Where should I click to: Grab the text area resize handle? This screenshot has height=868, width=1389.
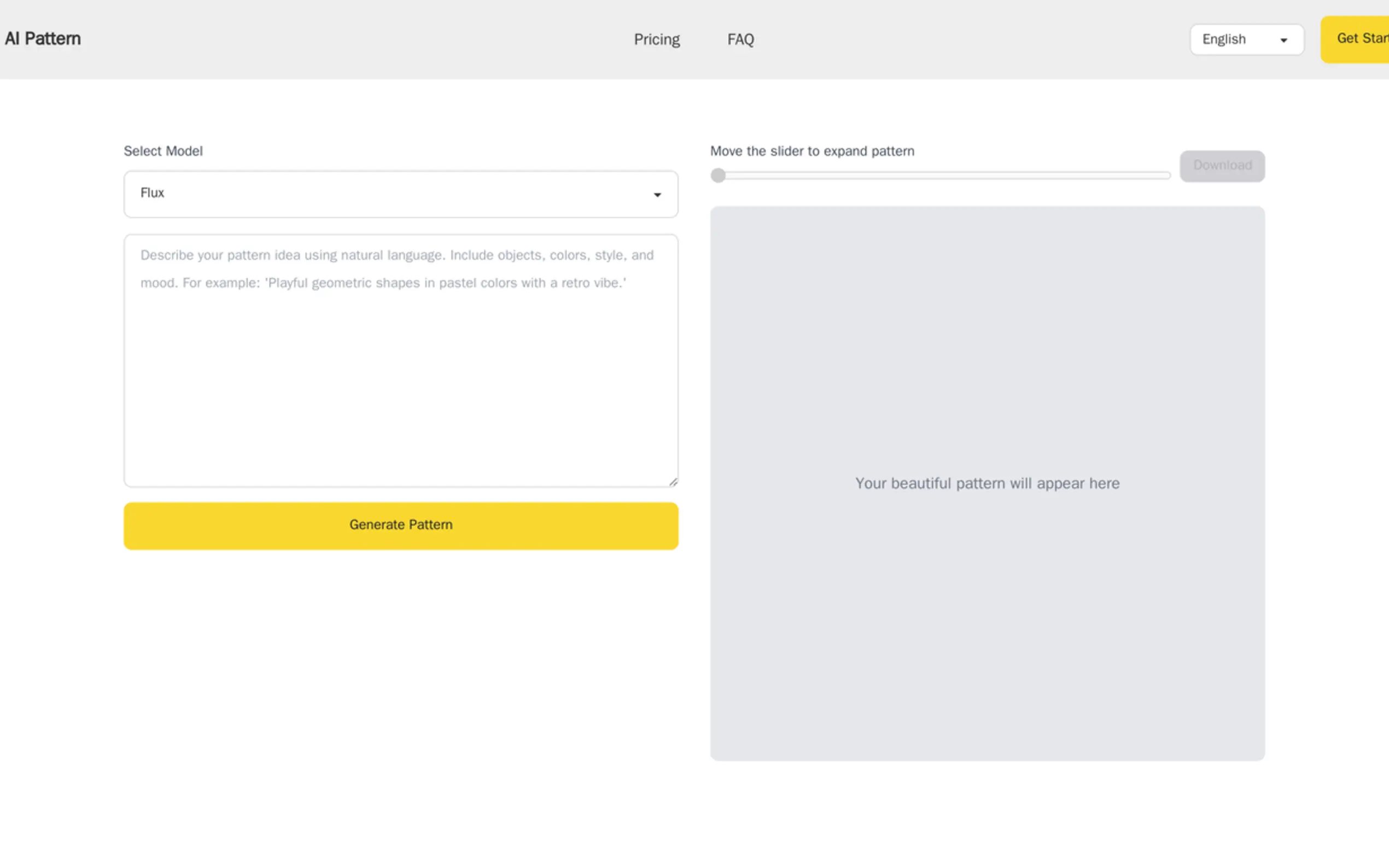tap(673, 482)
